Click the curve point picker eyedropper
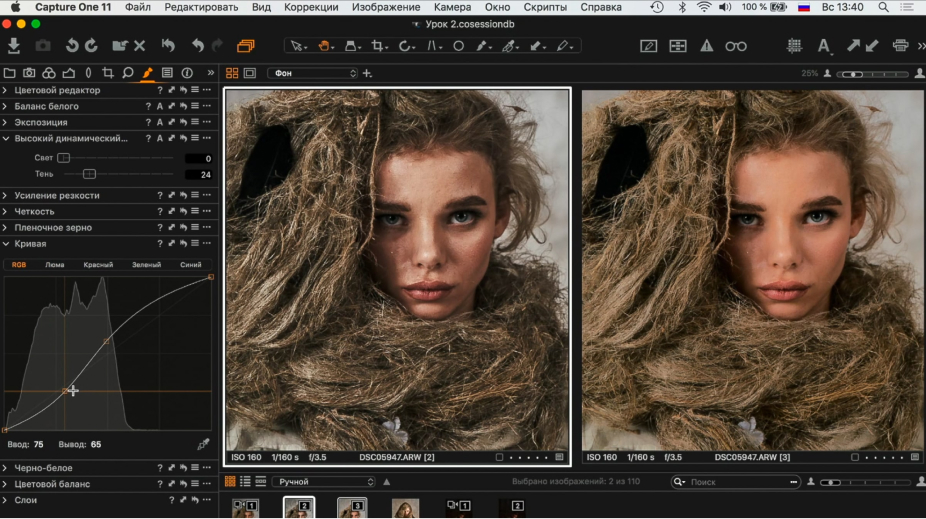The width and height of the screenshot is (926, 519). tap(204, 444)
